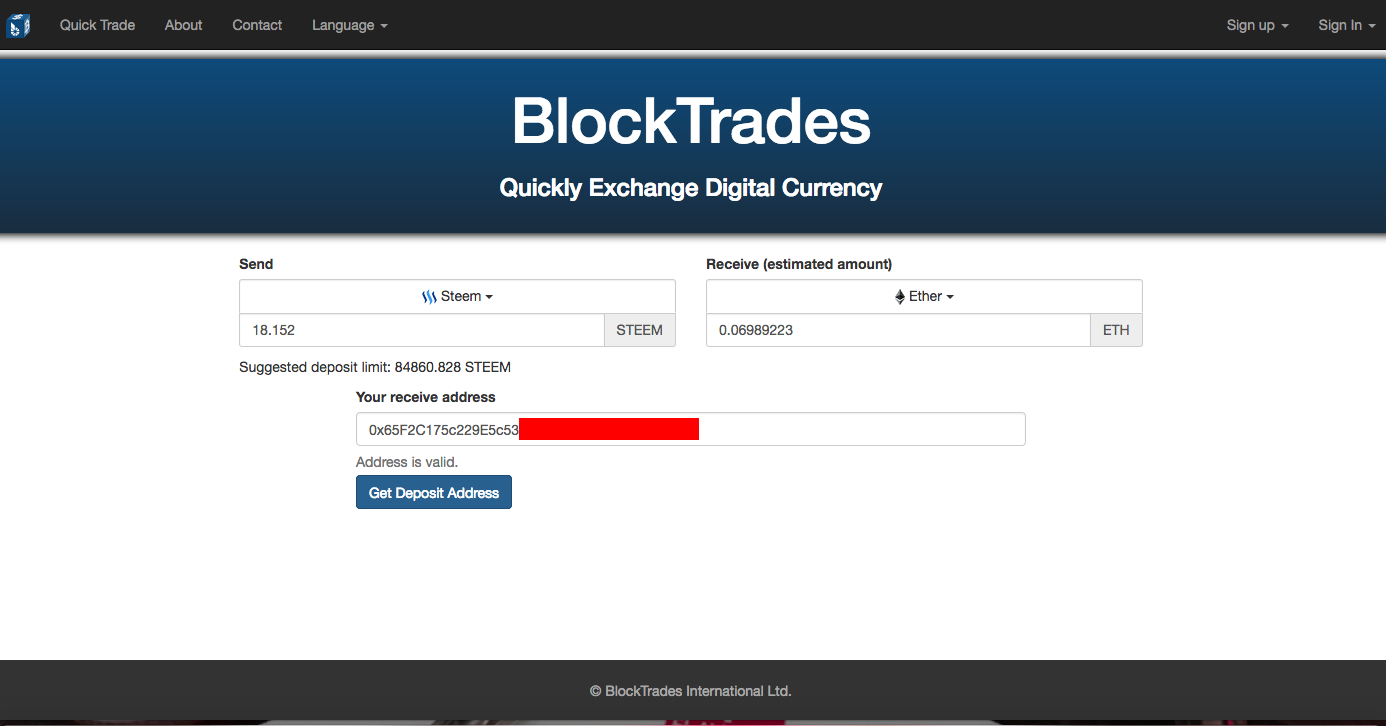Image resolution: width=1386 pixels, height=726 pixels.
Task: Click the BlockTrades International Ltd. copyright text
Action: 691,691
